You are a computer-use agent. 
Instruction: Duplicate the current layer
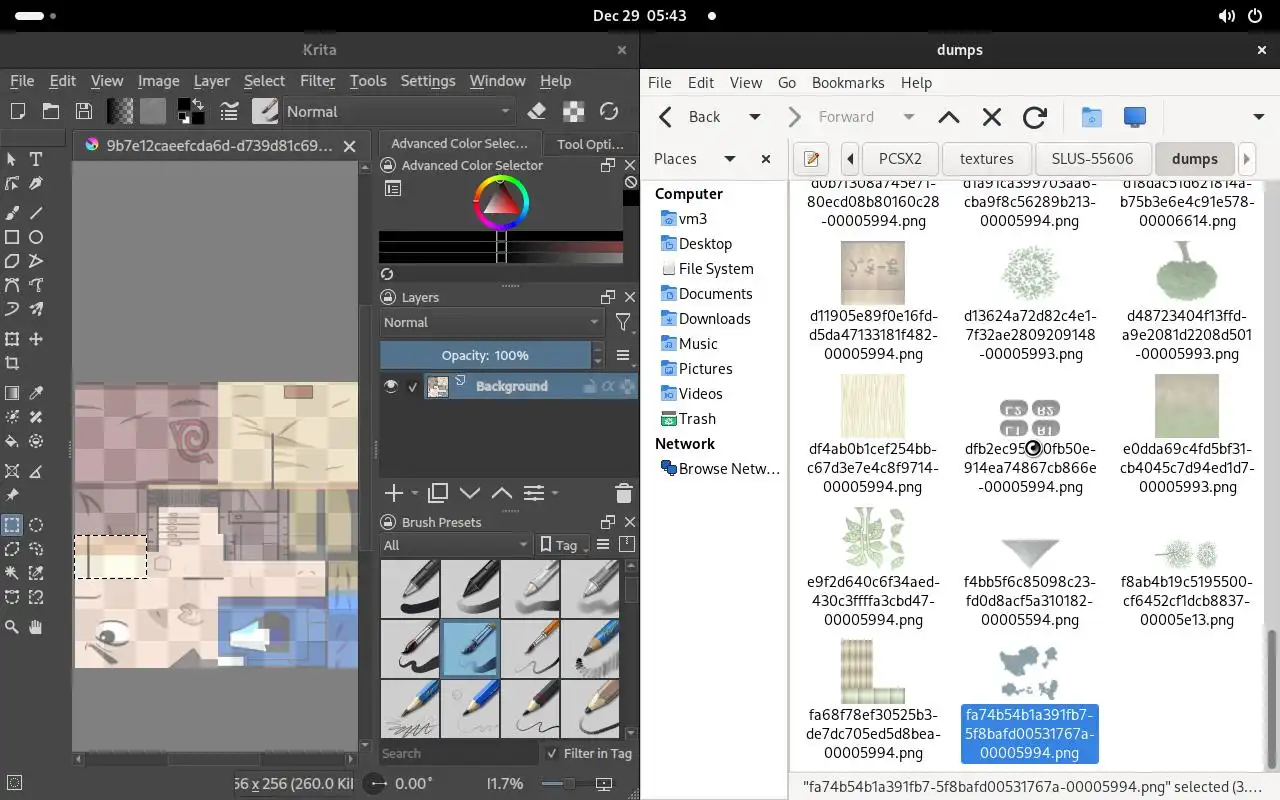[x=437, y=493]
